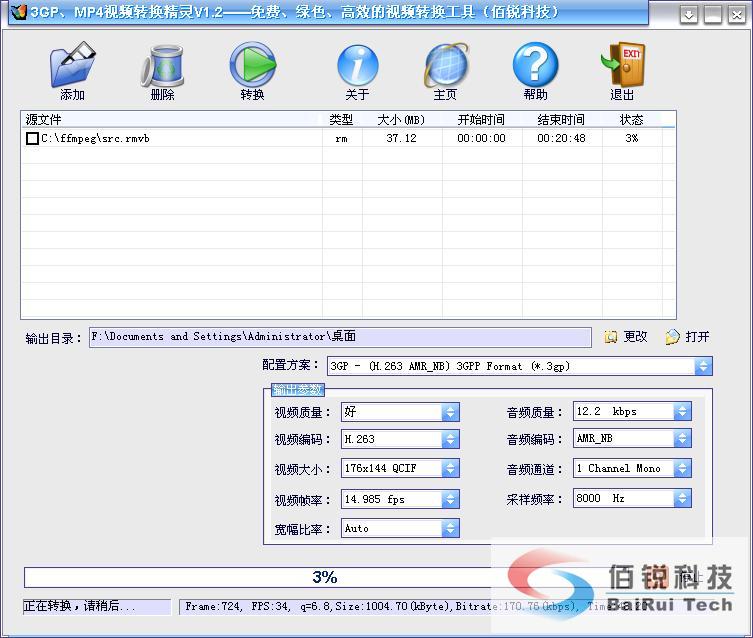Click the title bar down-arrow tray button
Viewport: 753px width, 638px height.
click(689, 15)
